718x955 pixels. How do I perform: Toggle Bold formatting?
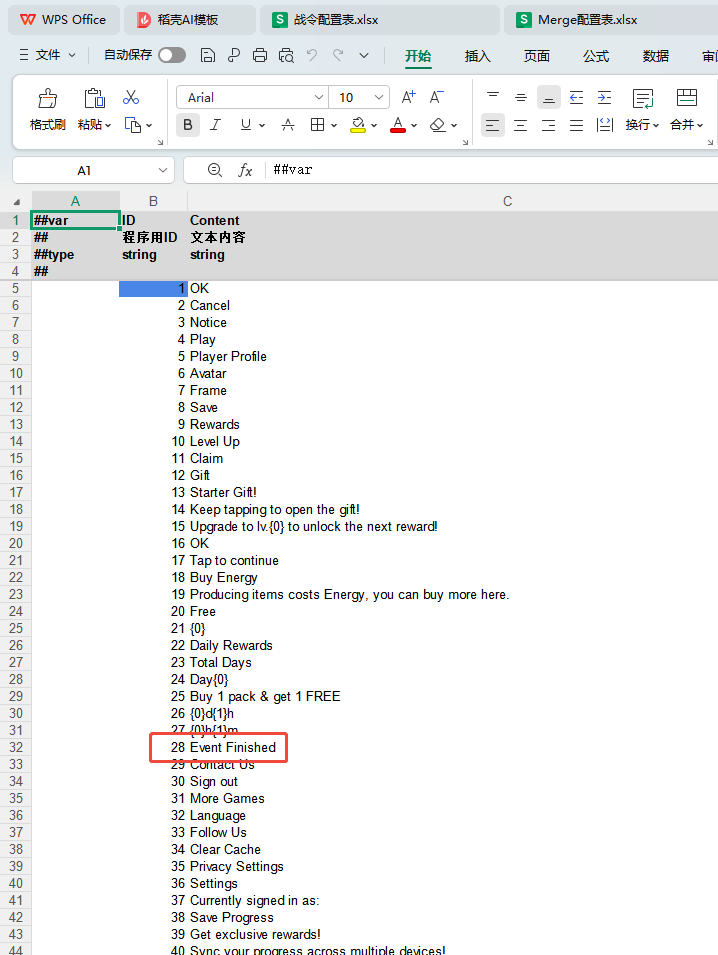click(188, 125)
